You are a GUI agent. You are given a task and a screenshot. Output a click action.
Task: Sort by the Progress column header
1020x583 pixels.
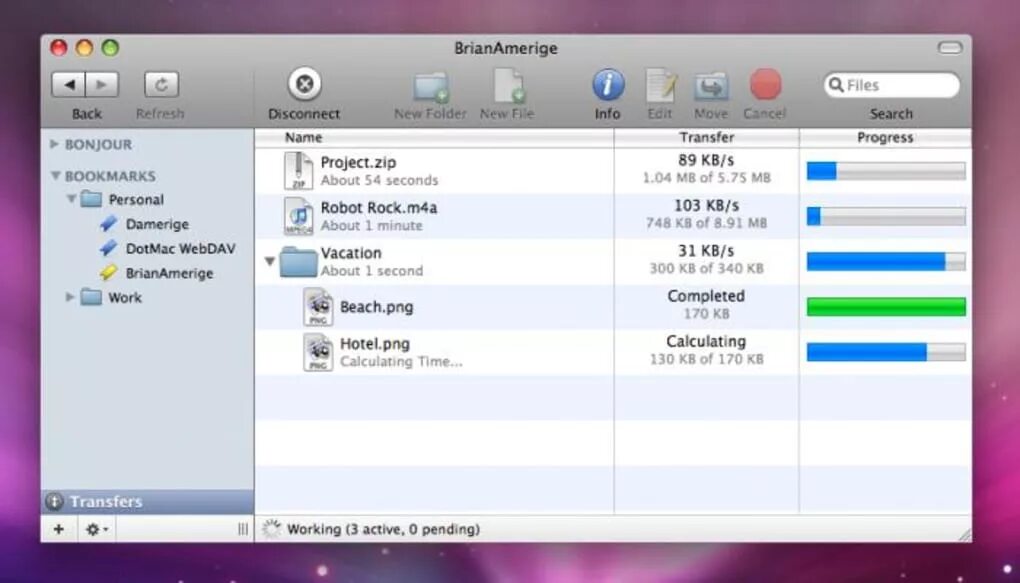(x=885, y=137)
